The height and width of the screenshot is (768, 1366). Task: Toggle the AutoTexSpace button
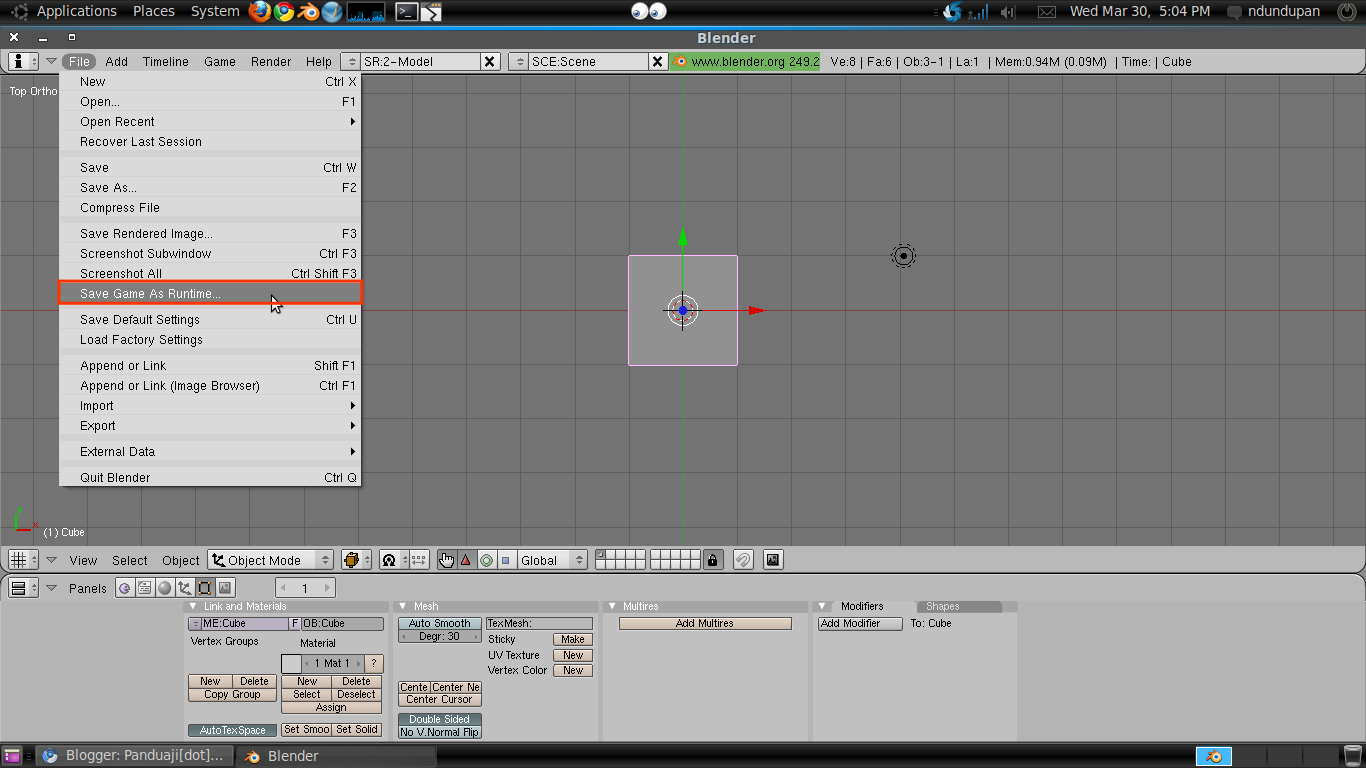tap(233, 730)
